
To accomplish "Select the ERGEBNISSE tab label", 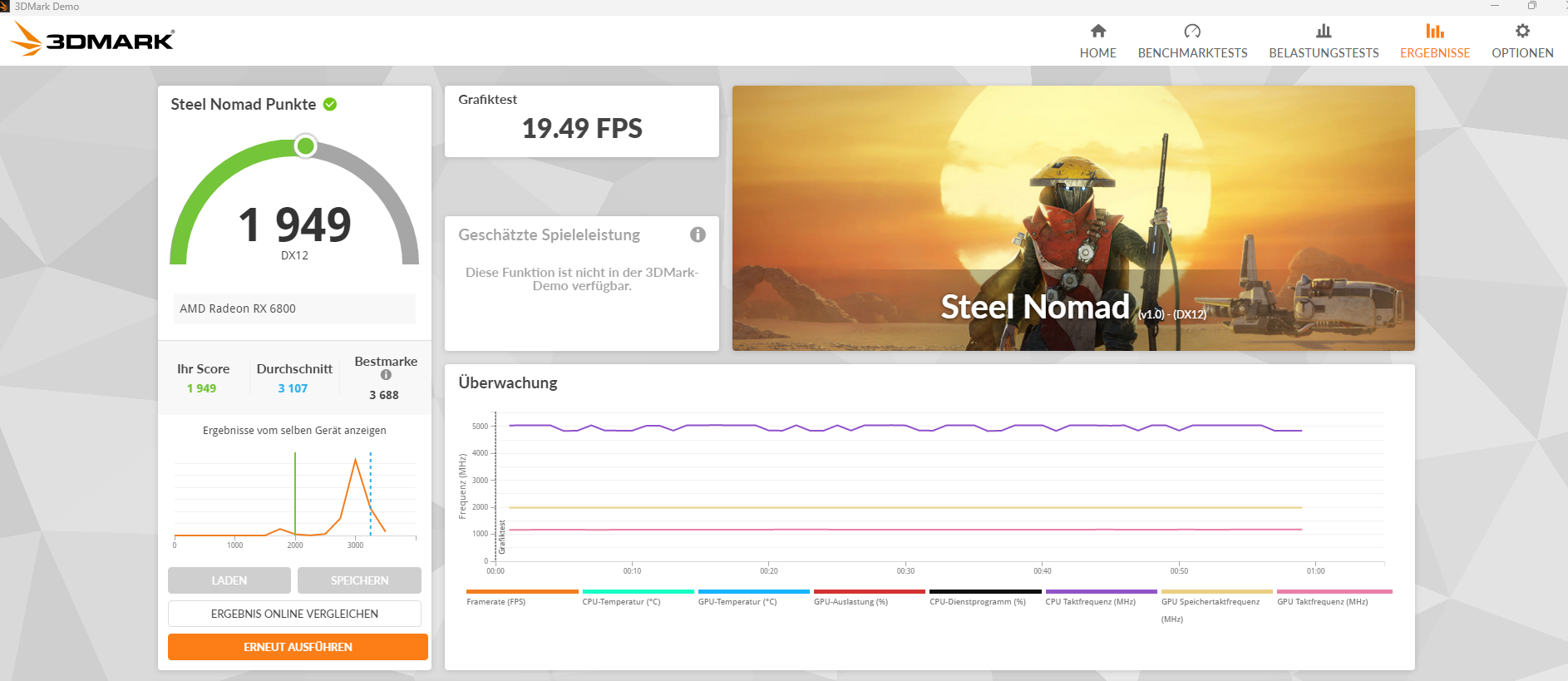I will click(1435, 53).
